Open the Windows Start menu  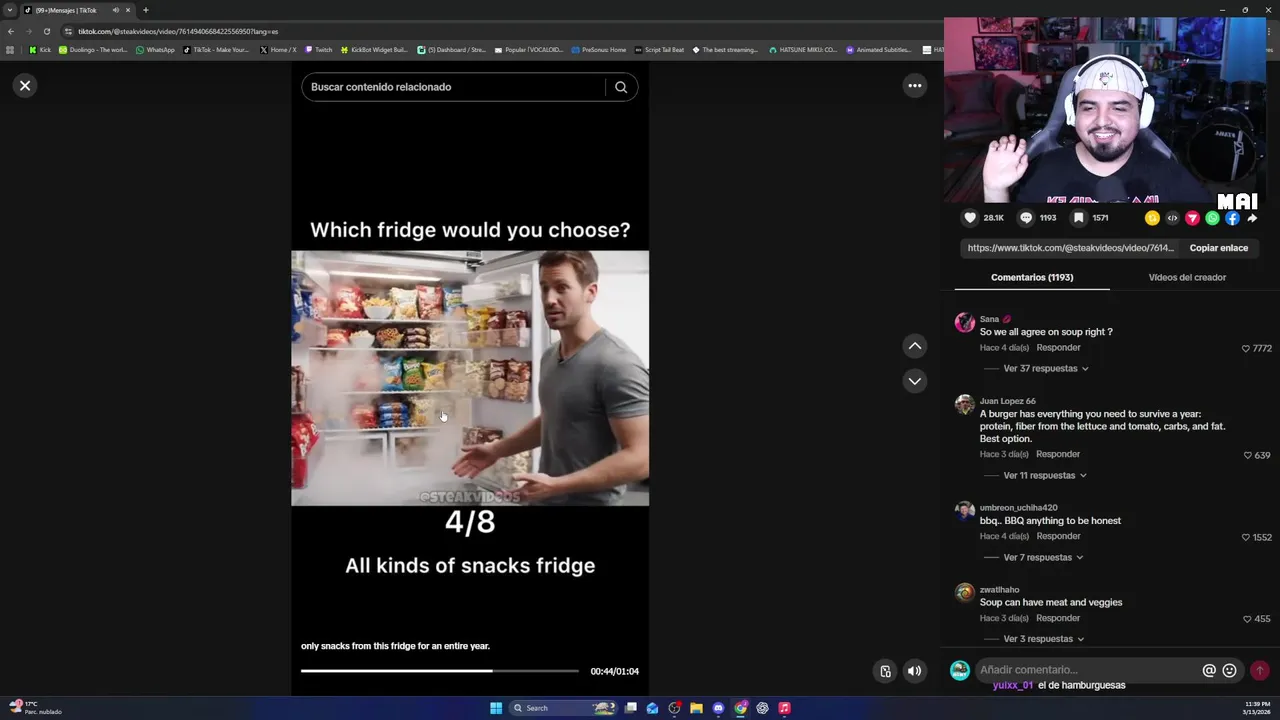(496, 708)
